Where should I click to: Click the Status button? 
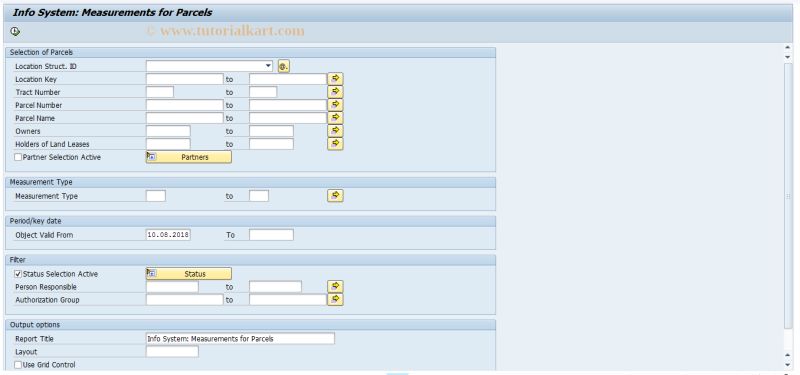pos(189,274)
